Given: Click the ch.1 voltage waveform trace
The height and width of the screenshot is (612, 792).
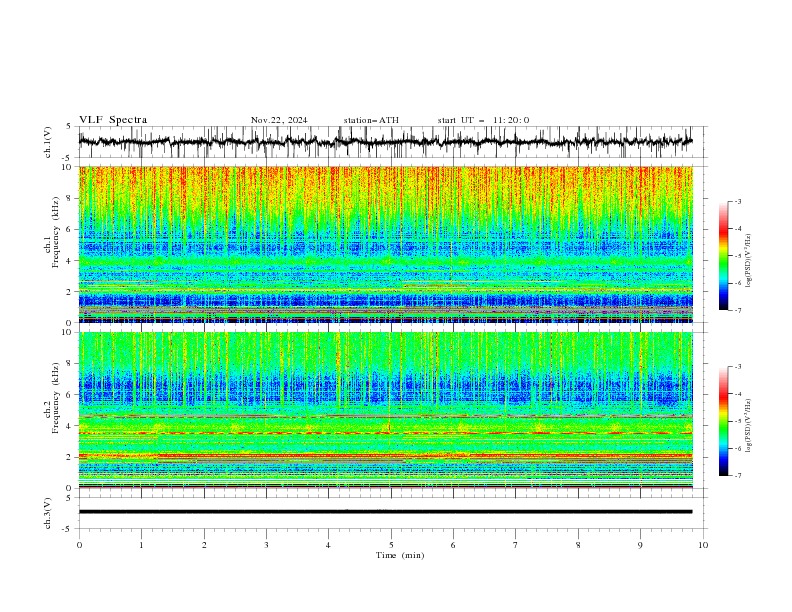Looking at the screenshot, I should click(385, 142).
